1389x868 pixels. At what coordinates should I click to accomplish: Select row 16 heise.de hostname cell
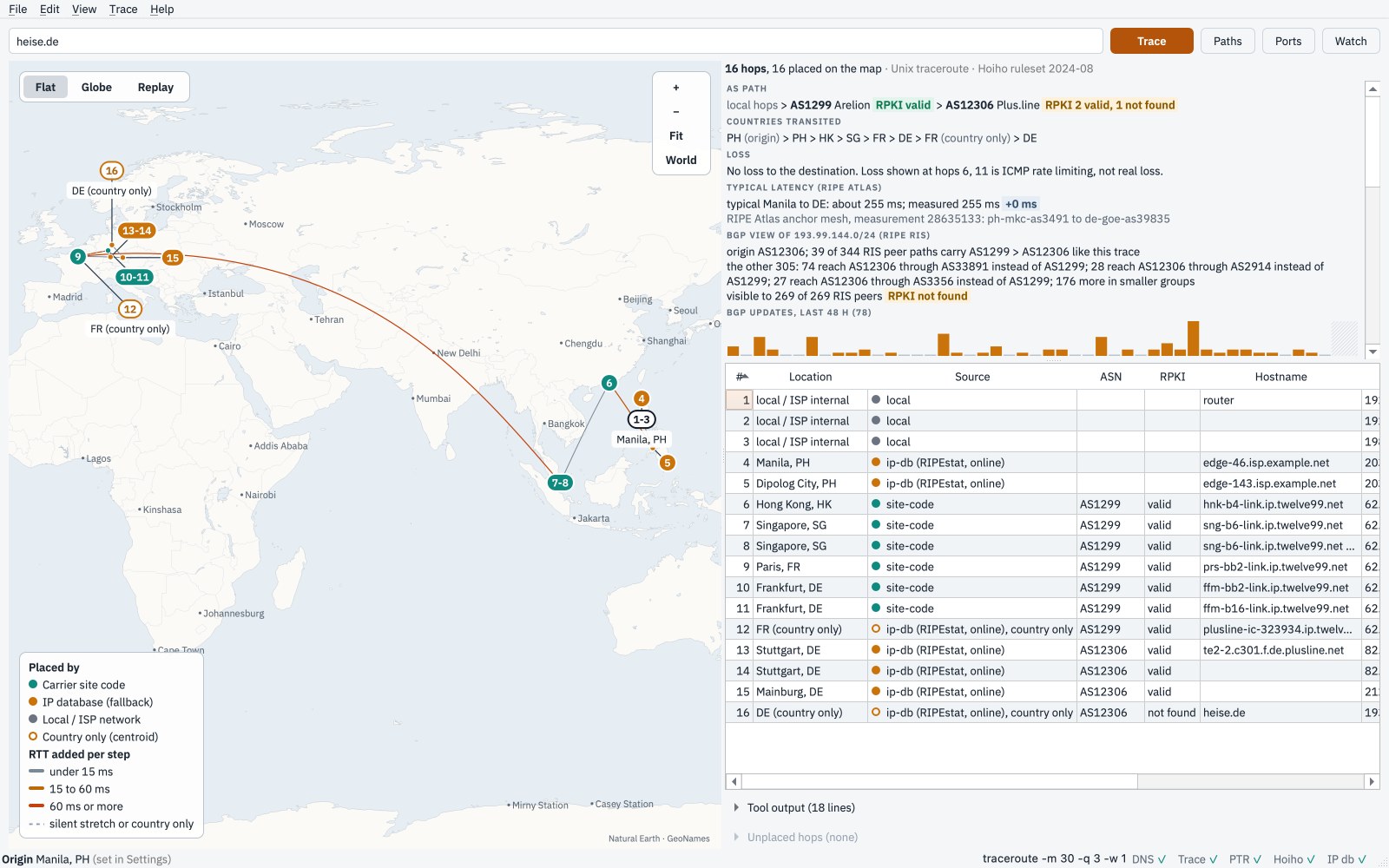(x=1280, y=713)
